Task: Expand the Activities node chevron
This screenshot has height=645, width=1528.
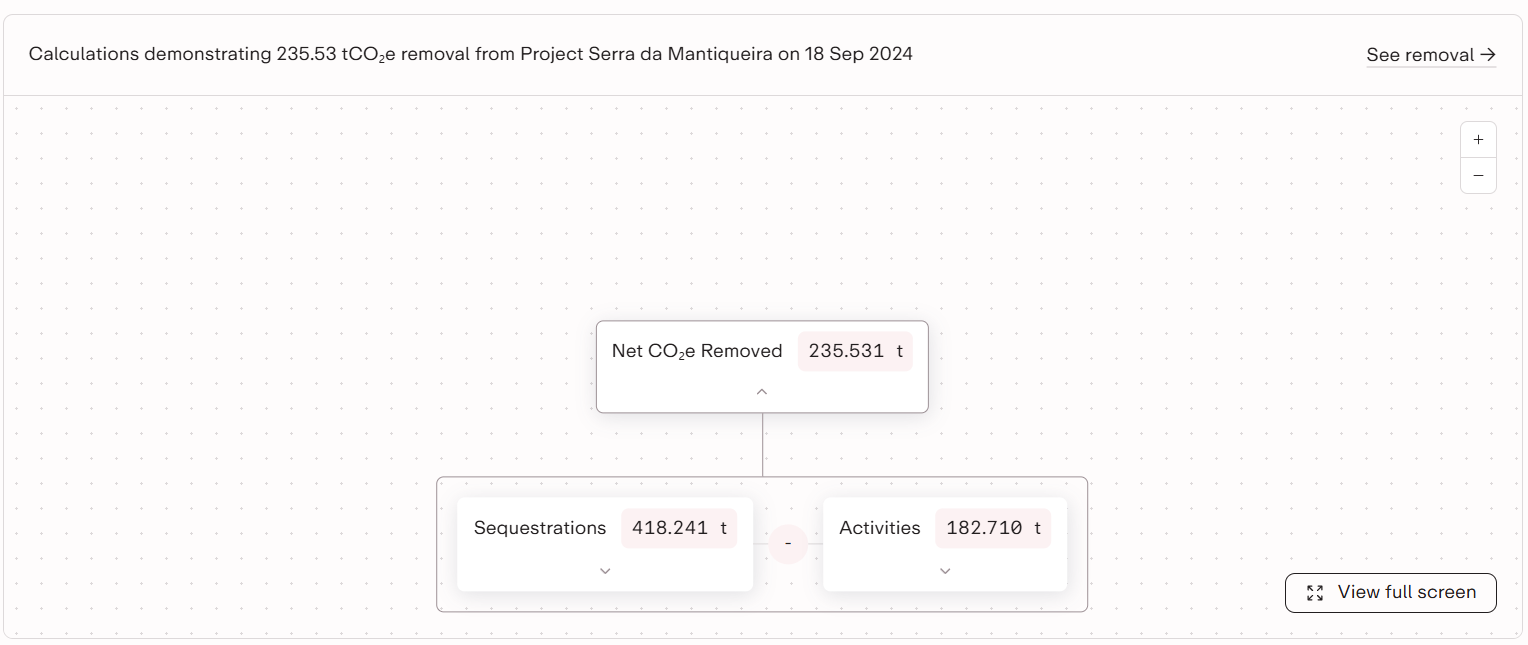Action: 945,571
